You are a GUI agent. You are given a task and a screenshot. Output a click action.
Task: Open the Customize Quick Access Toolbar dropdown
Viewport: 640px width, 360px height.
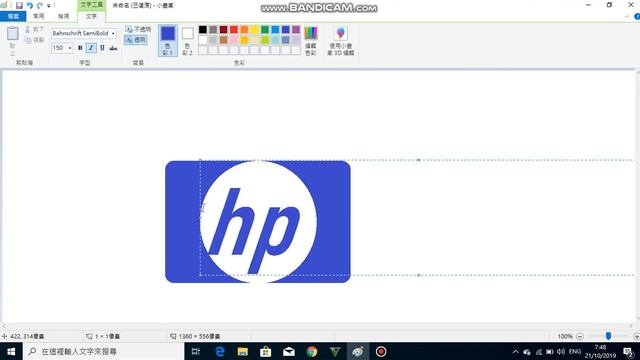pyautogui.click(x=49, y=6)
